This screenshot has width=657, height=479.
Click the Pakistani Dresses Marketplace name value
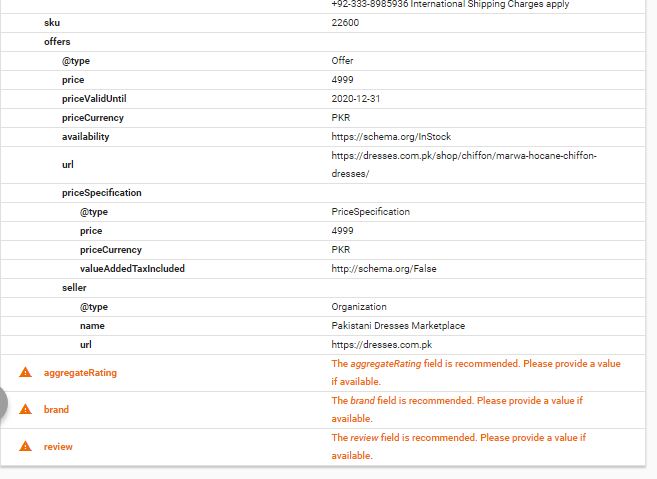coord(398,326)
